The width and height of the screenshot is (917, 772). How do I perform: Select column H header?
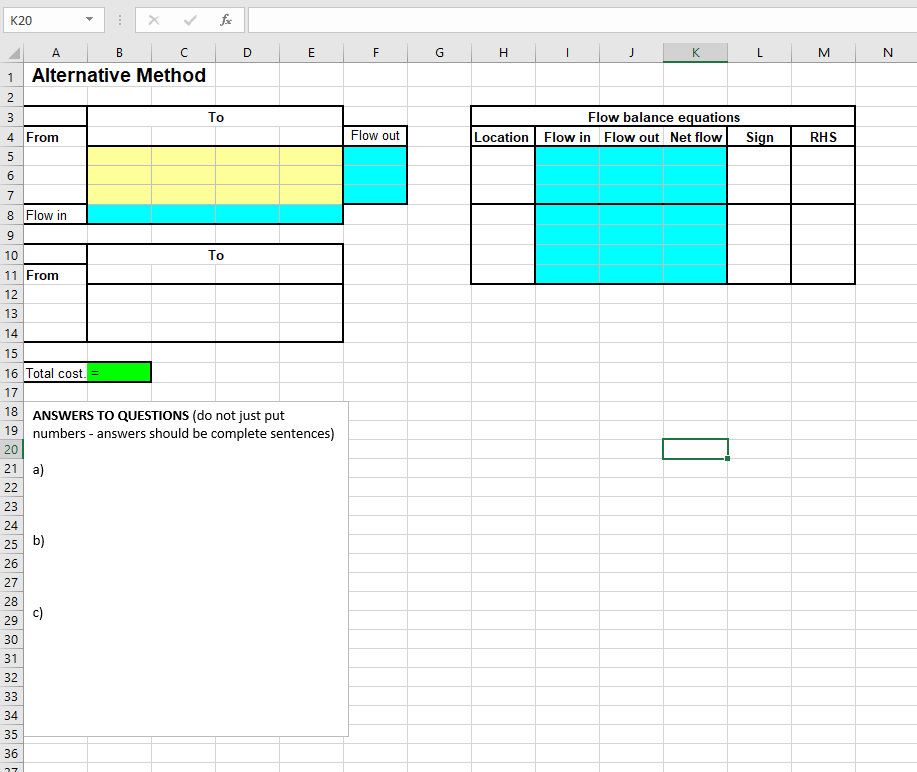click(503, 53)
